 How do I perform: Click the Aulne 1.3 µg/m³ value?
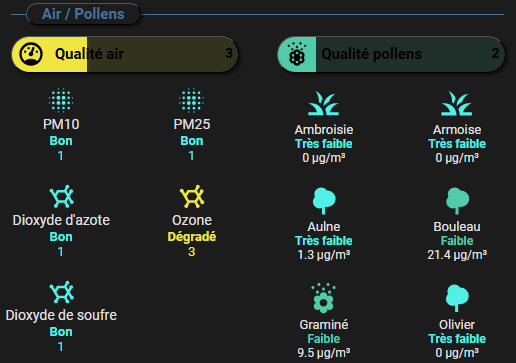[324, 255]
